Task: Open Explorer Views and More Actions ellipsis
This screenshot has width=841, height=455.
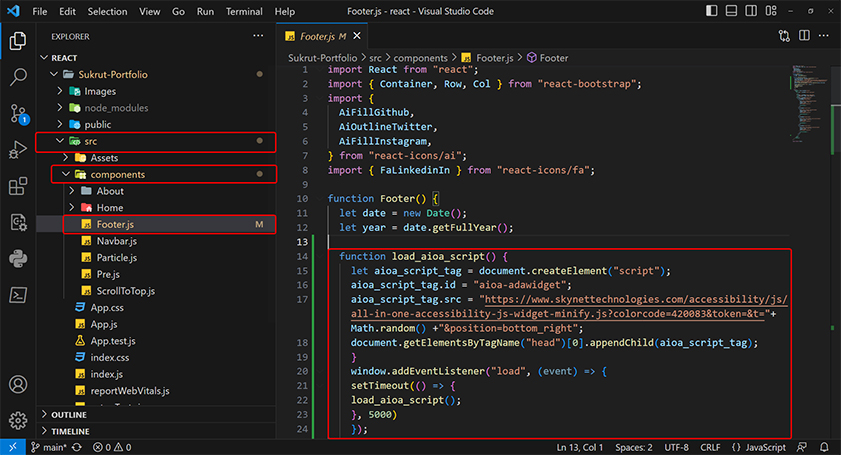Action: pos(258,36)
